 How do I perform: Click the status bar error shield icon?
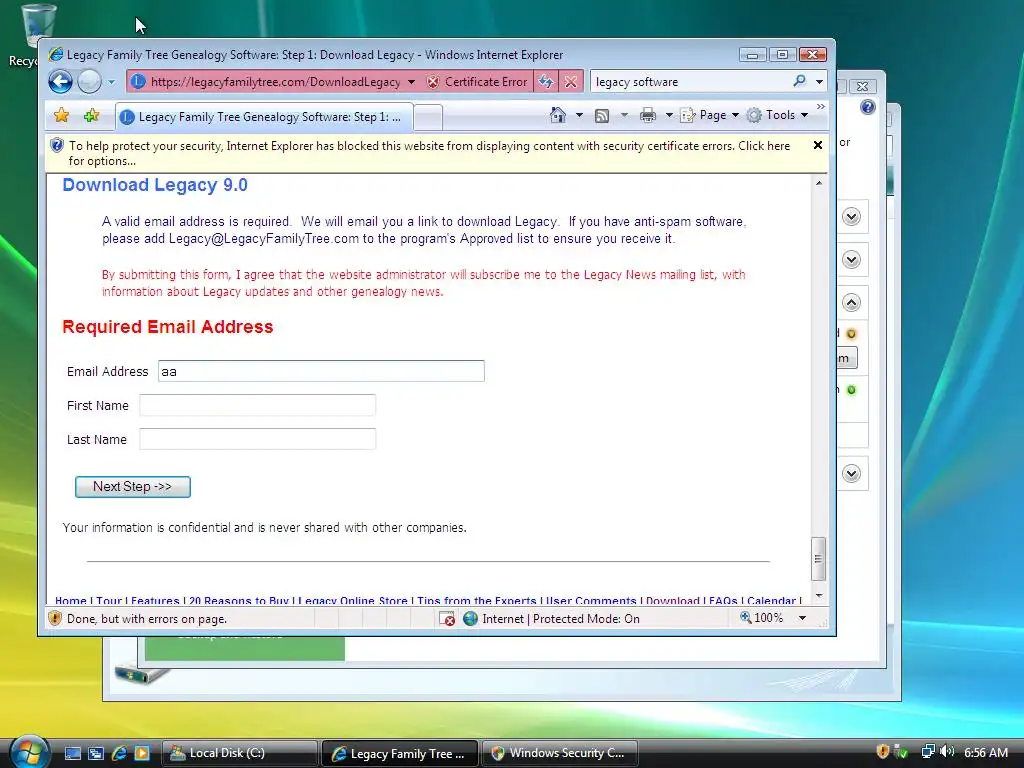point(55,618)
